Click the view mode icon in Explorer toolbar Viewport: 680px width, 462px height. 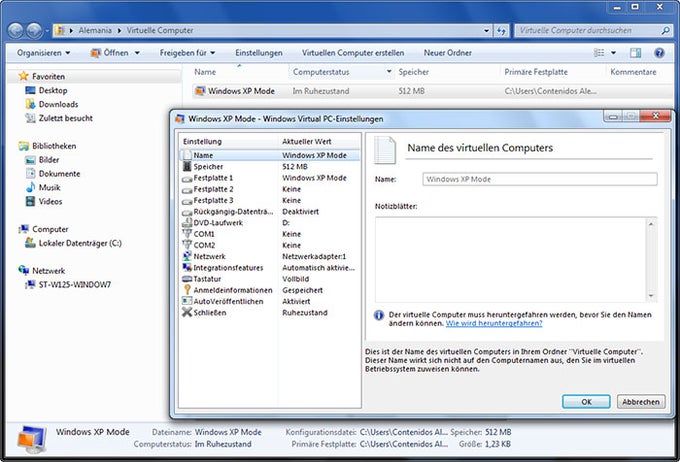pyautogui.click(x=599, y=53)
